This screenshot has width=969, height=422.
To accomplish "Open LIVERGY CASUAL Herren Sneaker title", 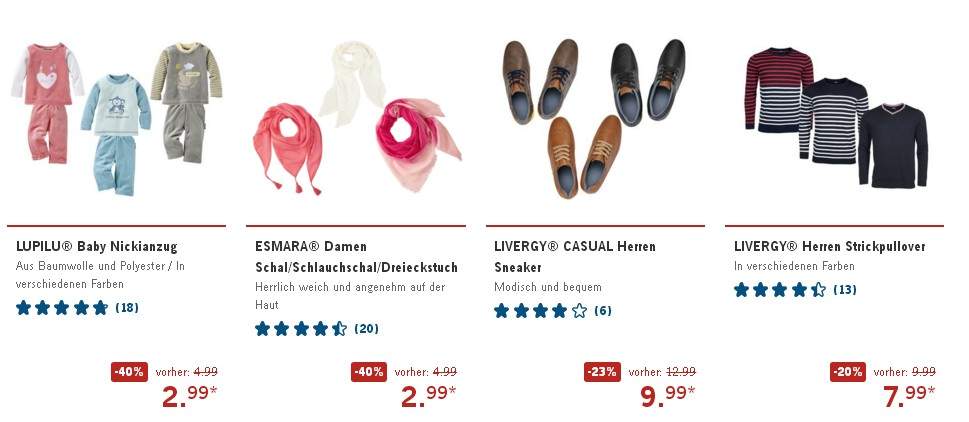I will point(575,256).
